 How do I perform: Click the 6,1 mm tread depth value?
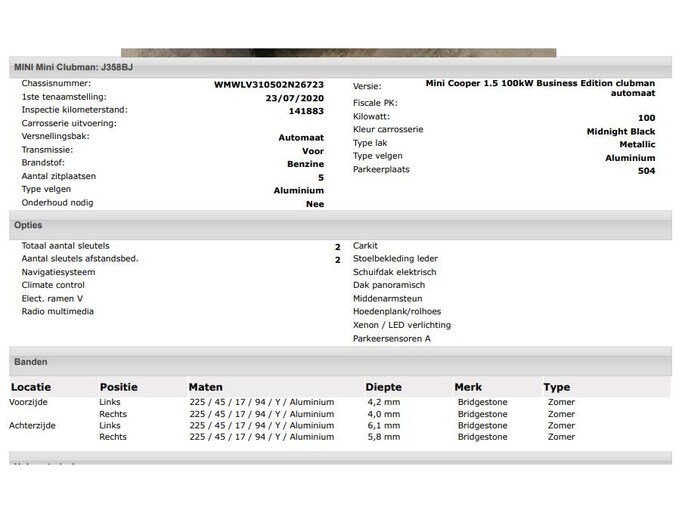(383, 425)
